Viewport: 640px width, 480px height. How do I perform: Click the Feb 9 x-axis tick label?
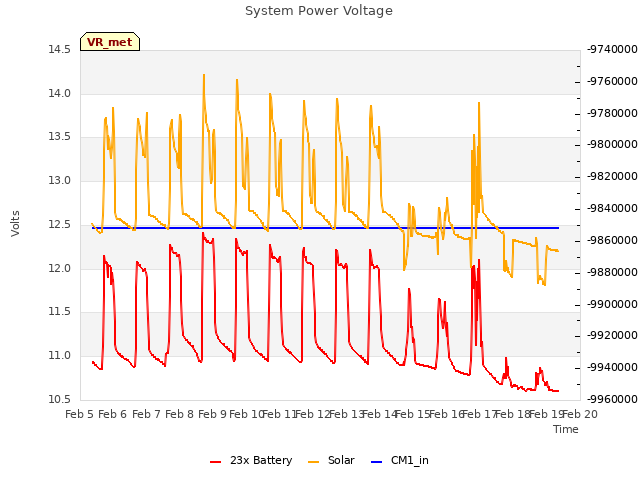pos(212,414)
